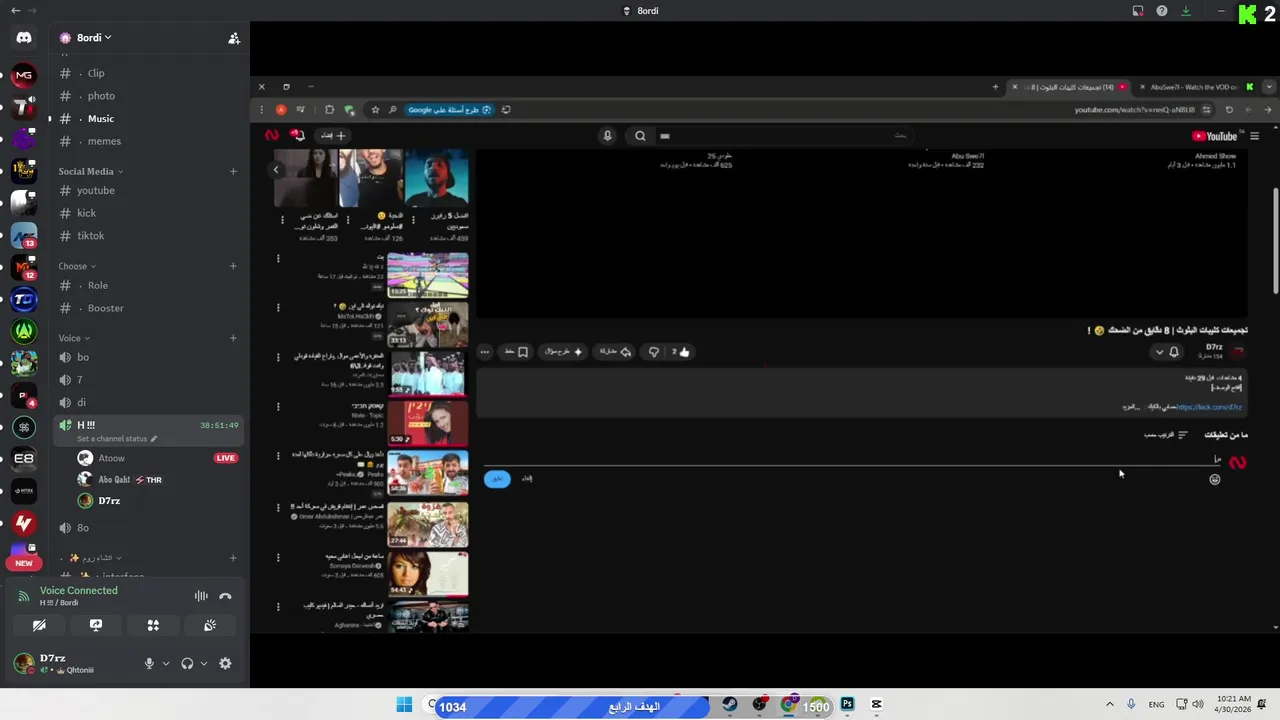Click the blue comment submit button
The height and width of the screenshot is (720, 1280).
tap(497, 479)
